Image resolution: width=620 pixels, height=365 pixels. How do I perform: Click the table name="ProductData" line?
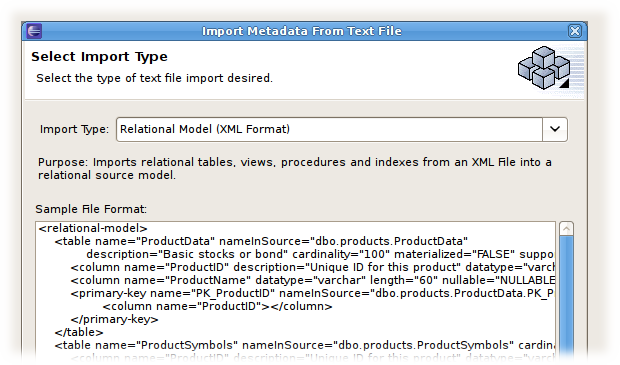261,241
